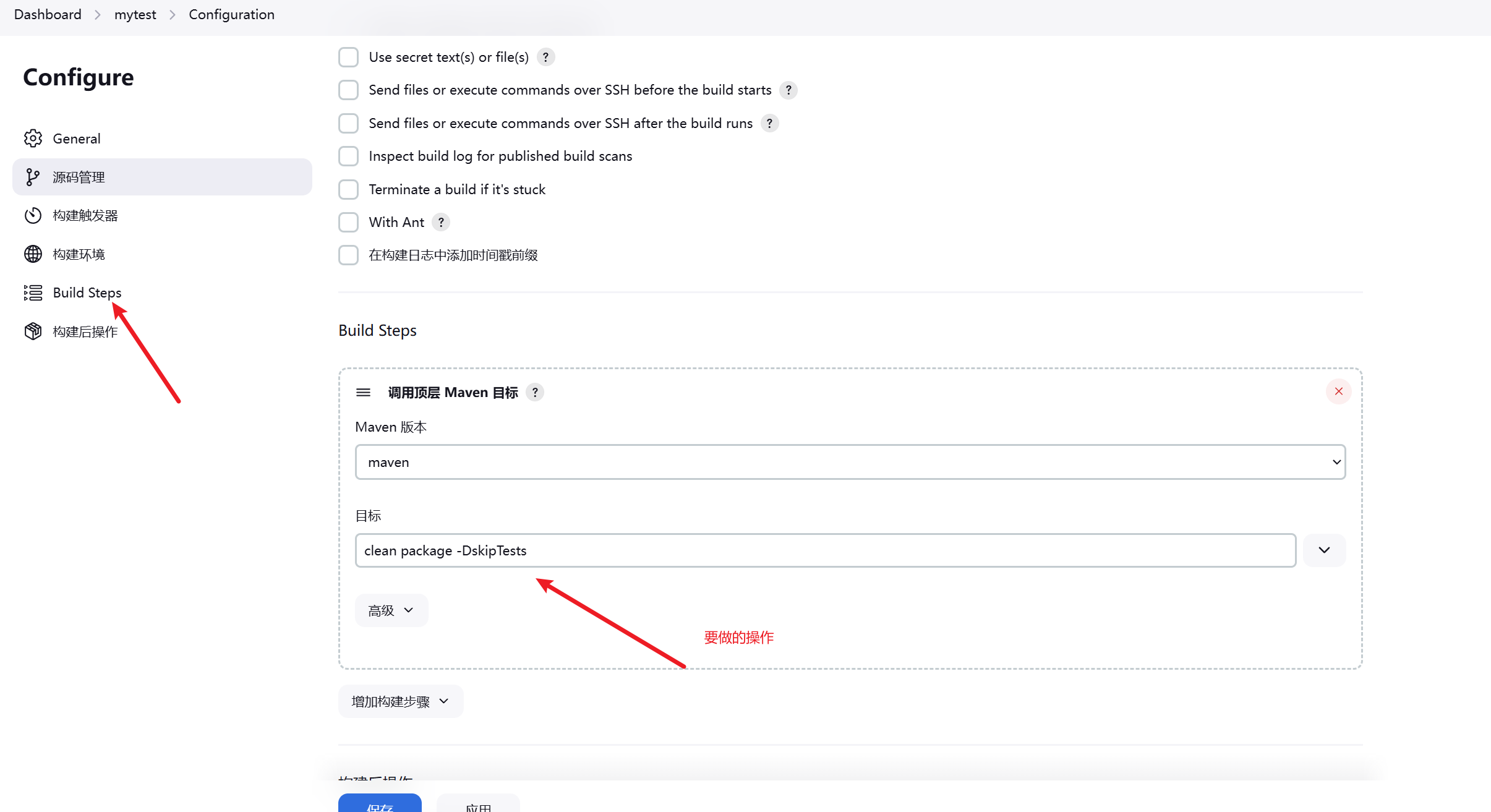Go to 源码管理 section
Screen dimensions: 1491x812
(162, 177)
